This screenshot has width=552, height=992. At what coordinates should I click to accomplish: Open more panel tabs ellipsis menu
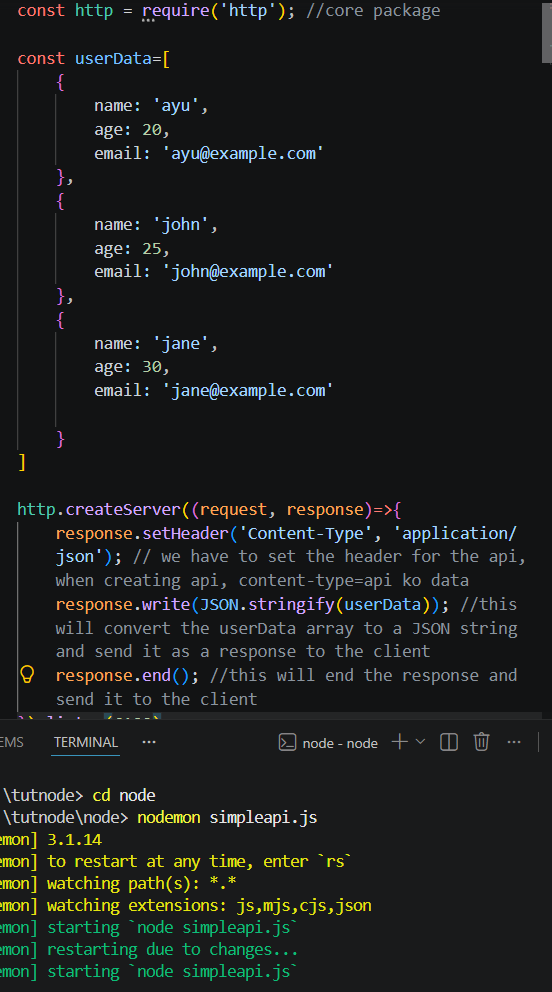point(149,742)
